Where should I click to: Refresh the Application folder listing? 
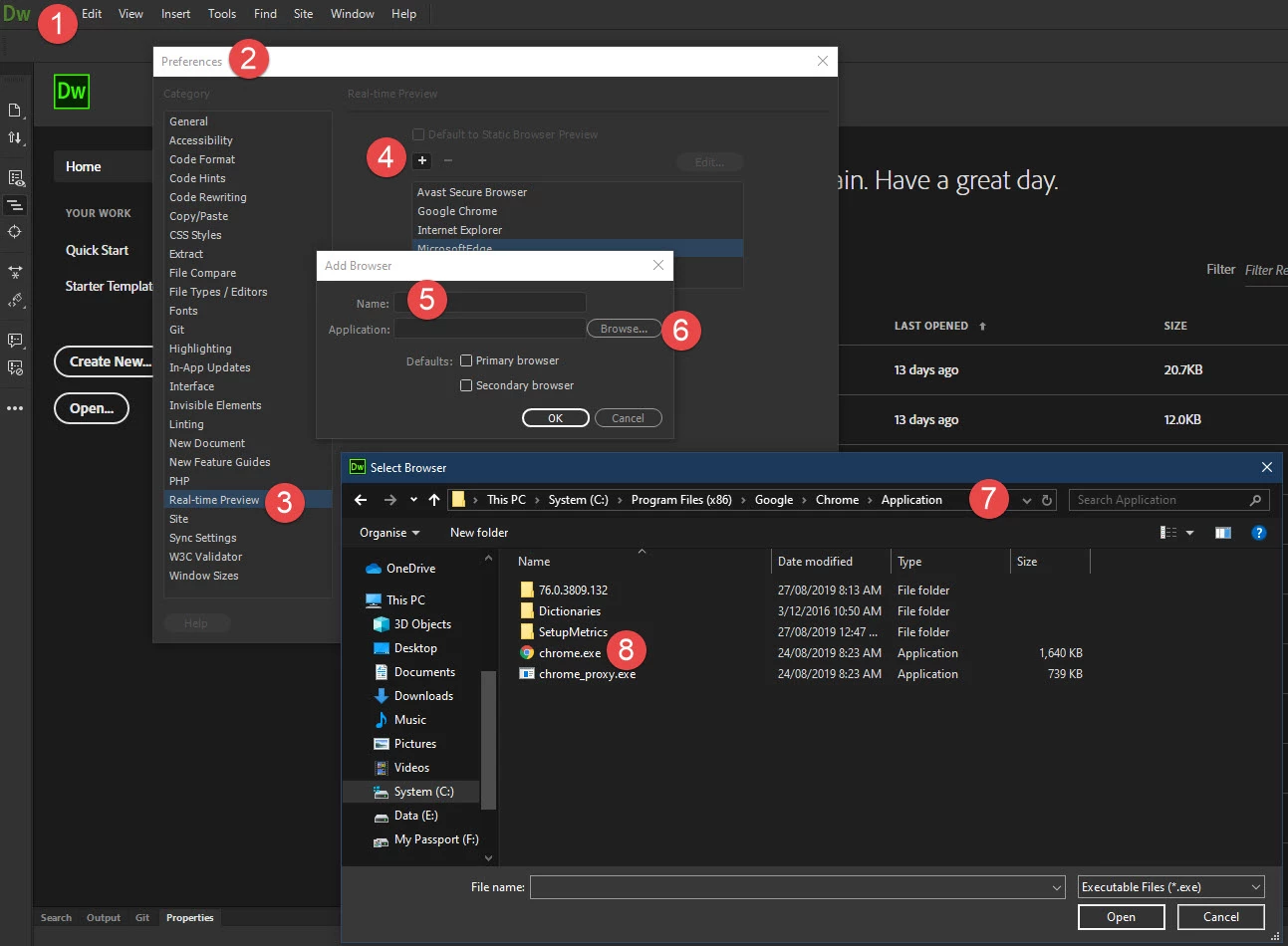(1047, 500)
